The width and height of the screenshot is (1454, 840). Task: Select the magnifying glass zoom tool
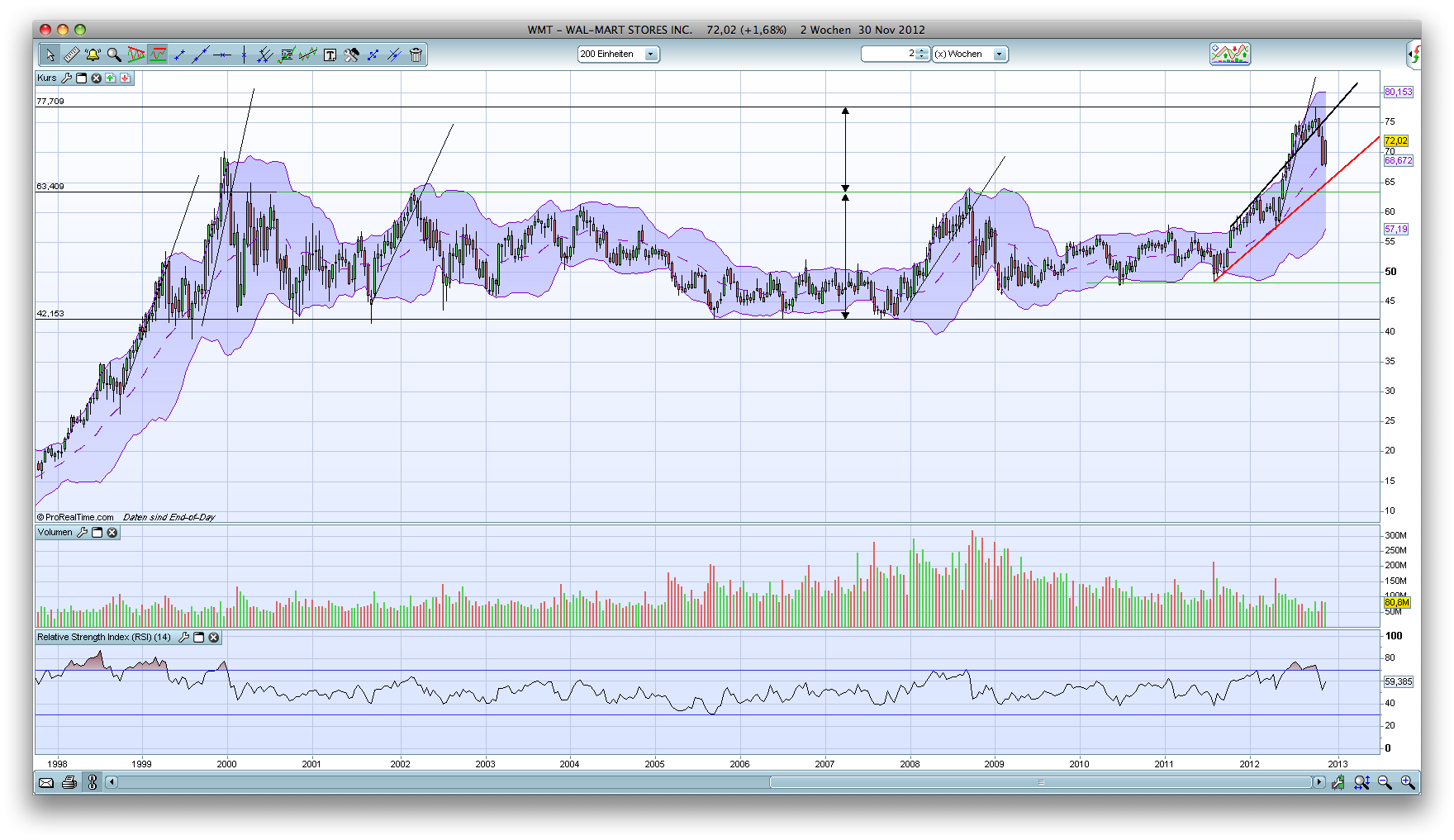[114, 55]
